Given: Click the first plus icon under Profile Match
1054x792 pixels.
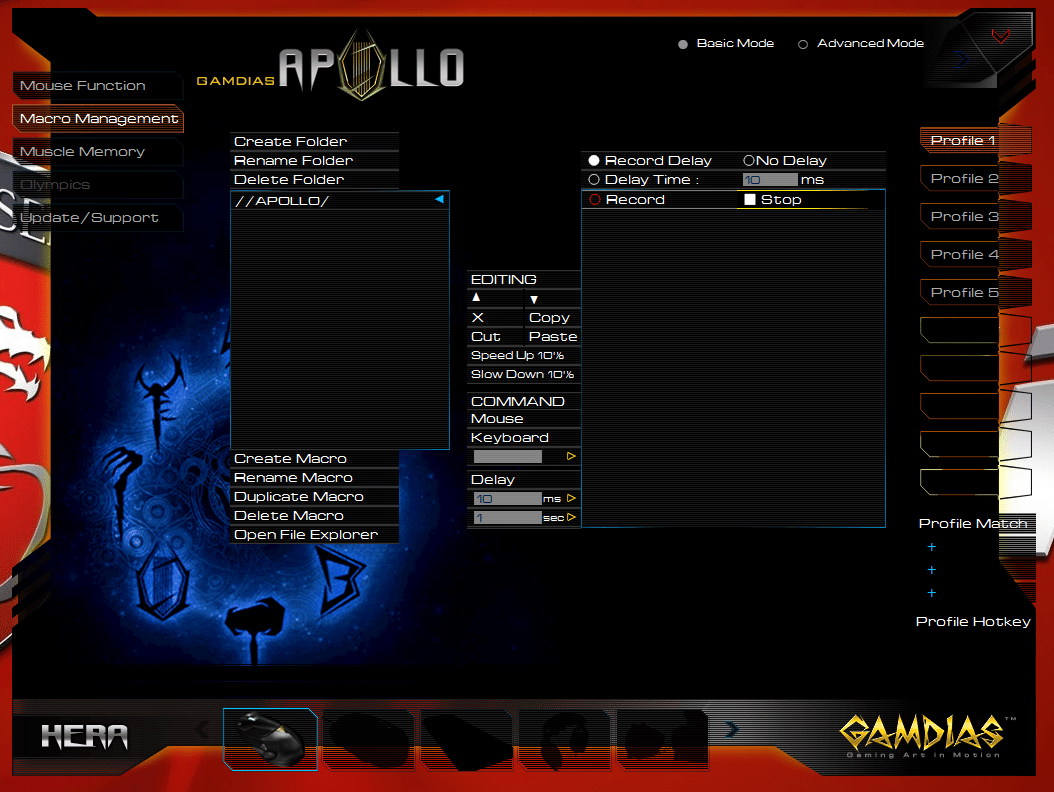Looking at the screenshot, I should point(932,547).
